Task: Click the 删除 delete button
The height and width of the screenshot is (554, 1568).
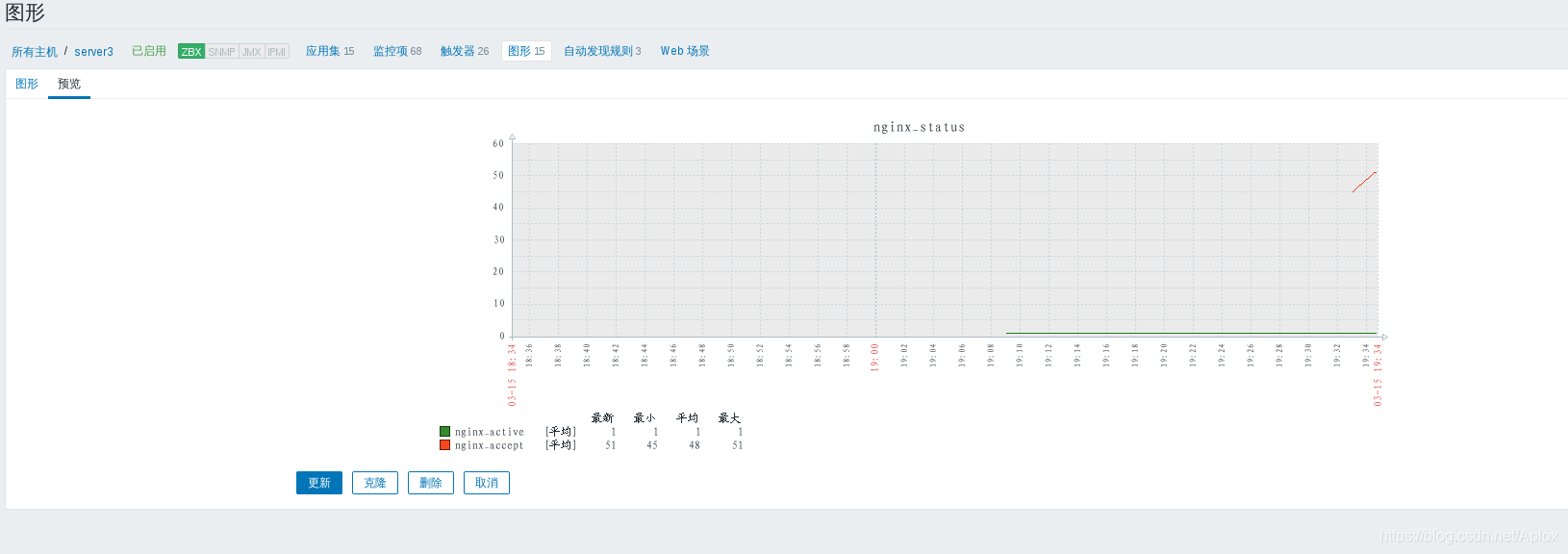Action: click(431, 483)
